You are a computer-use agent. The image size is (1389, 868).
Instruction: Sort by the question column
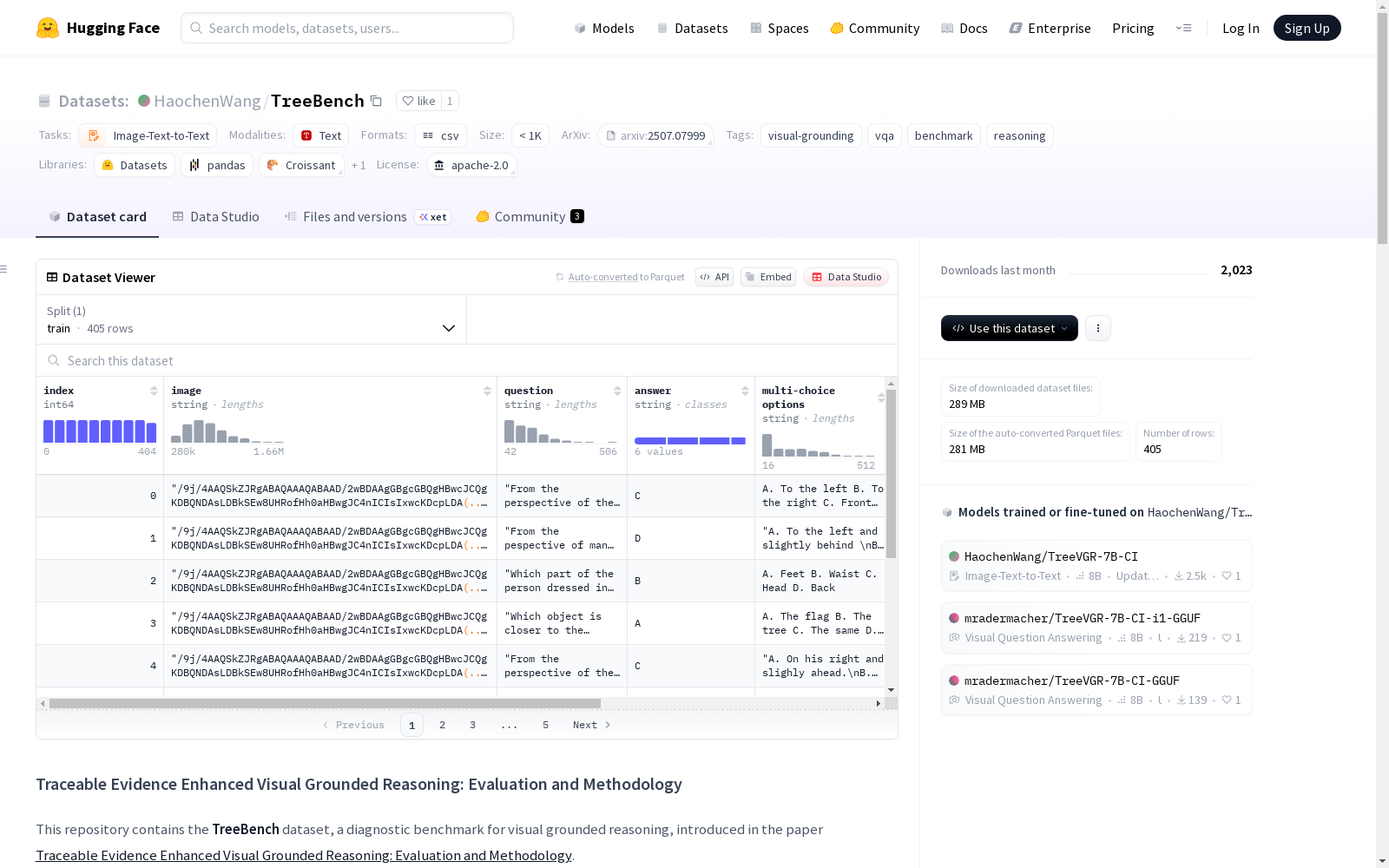(617, 391)
